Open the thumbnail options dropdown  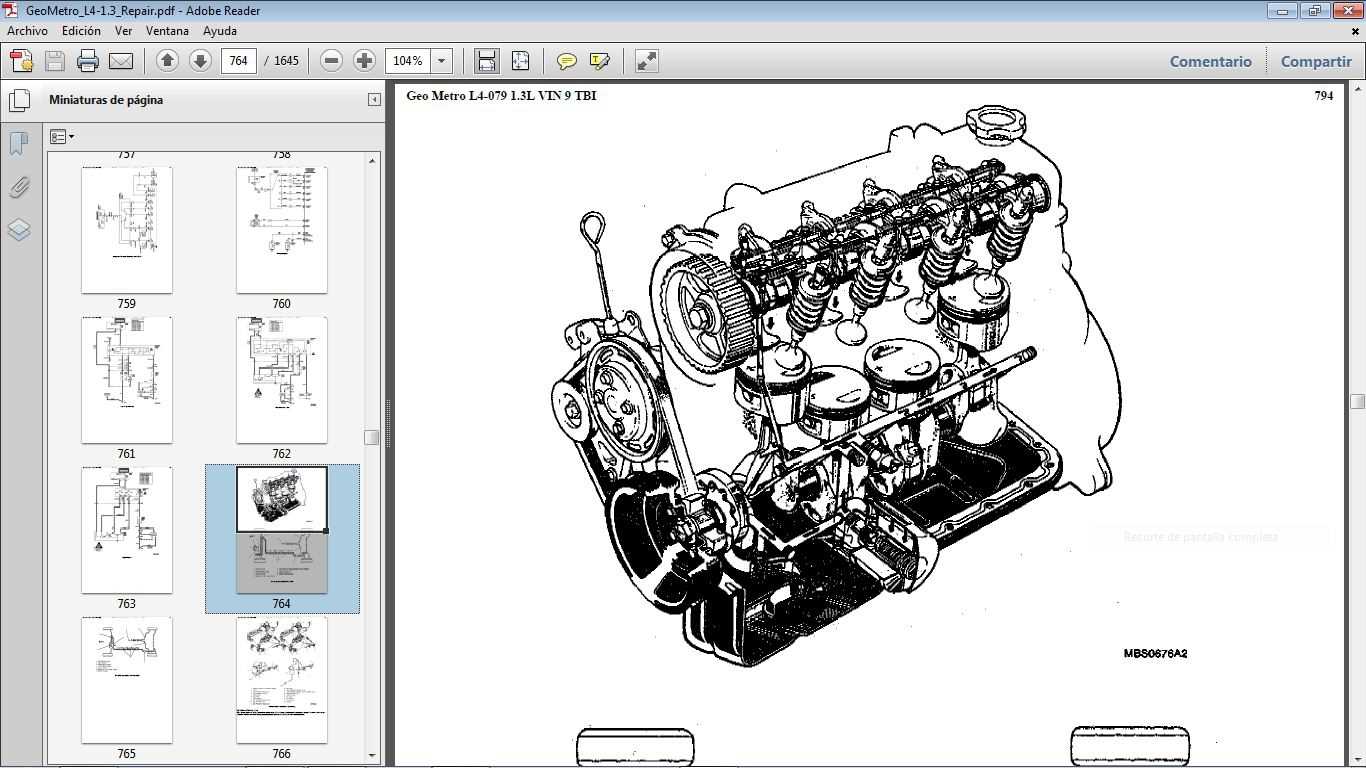pos(62,137)
